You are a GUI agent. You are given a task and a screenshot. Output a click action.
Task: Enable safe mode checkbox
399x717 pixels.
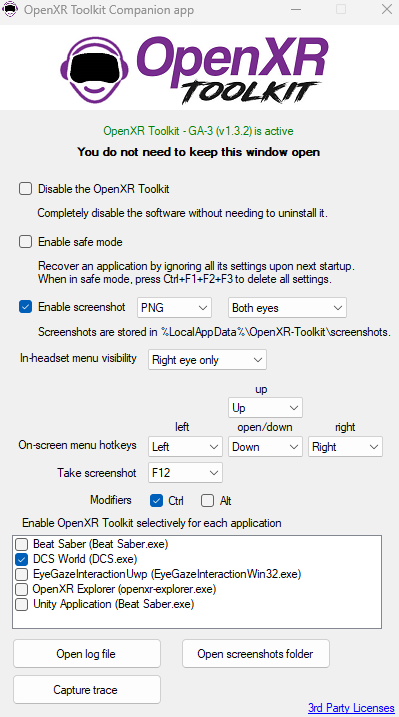(25, 241)
